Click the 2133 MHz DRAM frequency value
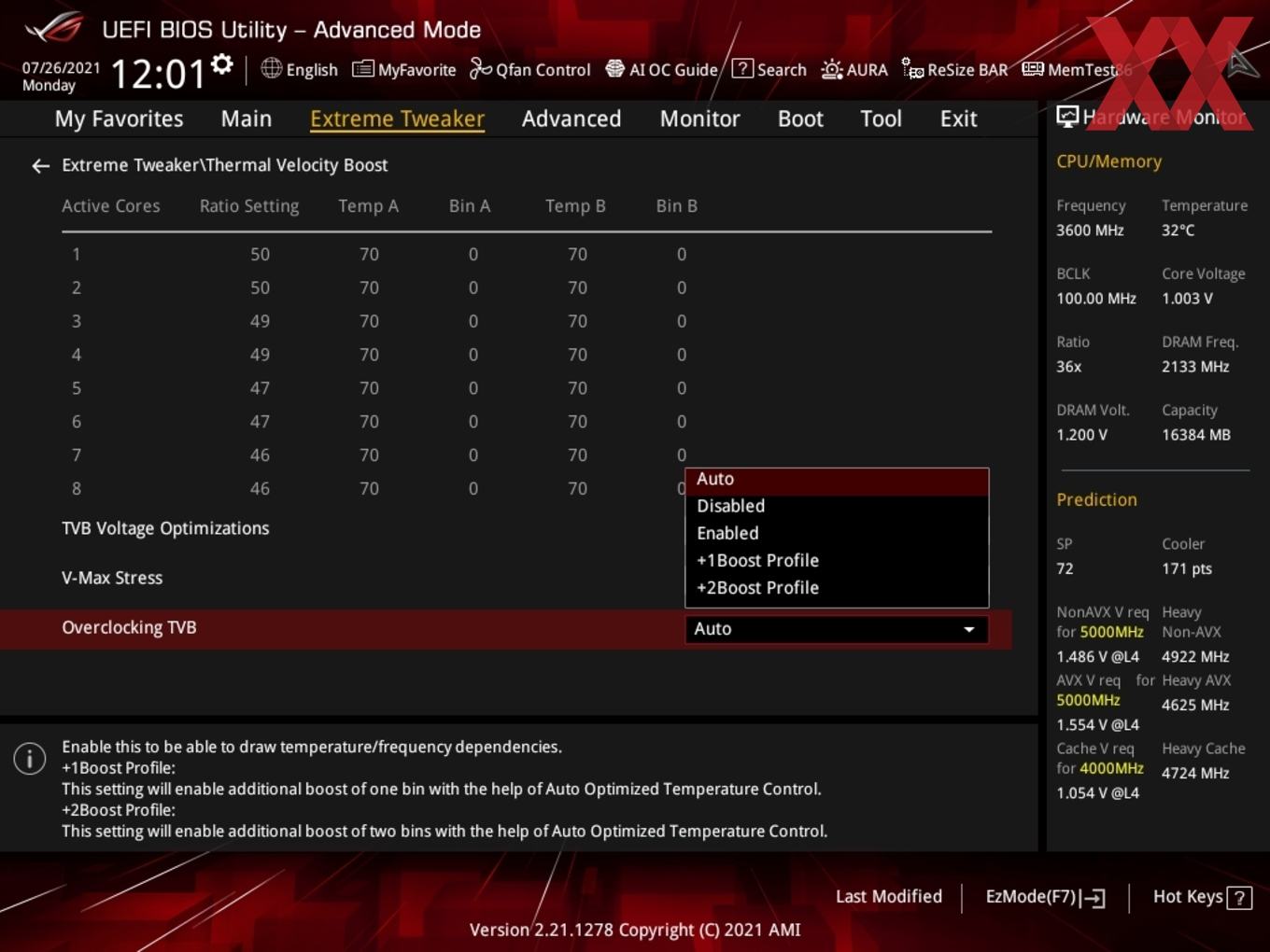 point(1195,367)
